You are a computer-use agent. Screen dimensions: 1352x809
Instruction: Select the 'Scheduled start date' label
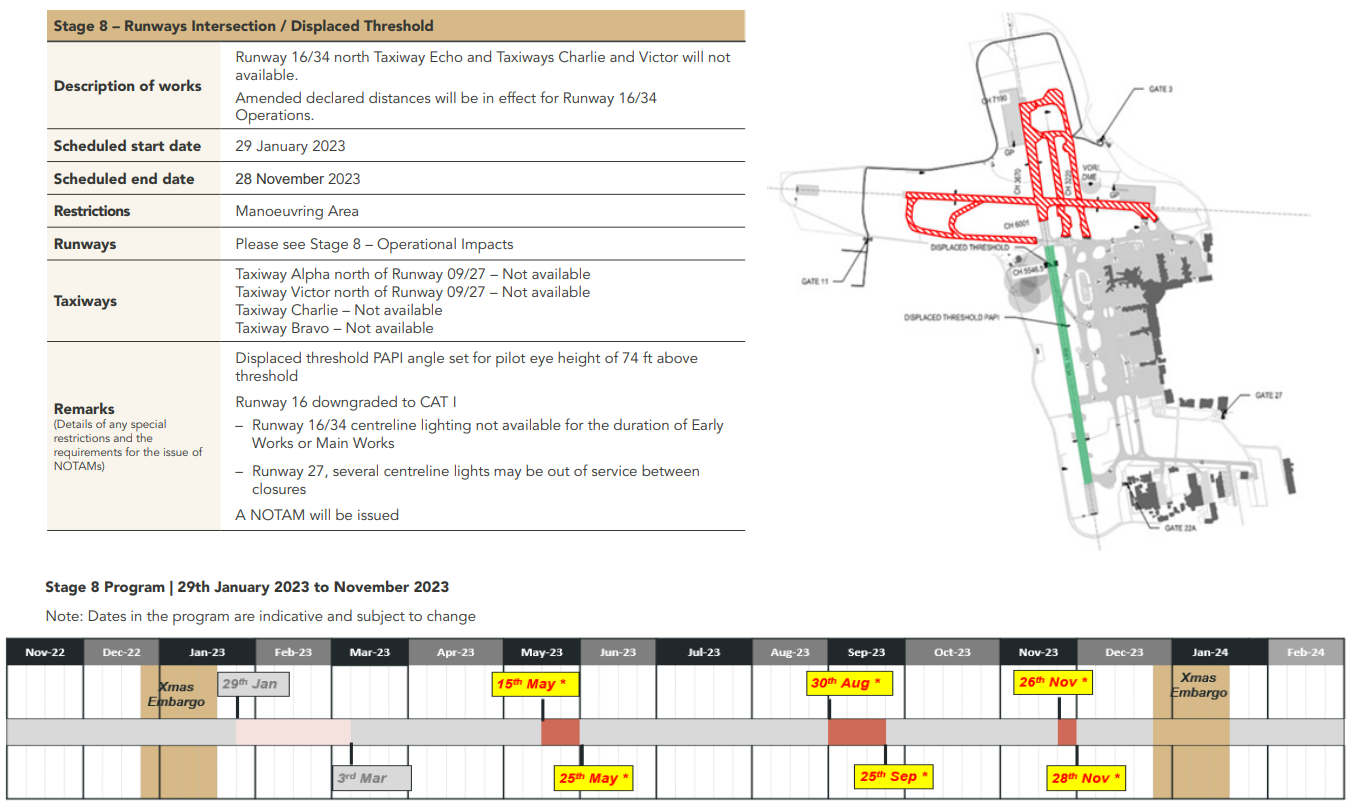coord(128,146)
